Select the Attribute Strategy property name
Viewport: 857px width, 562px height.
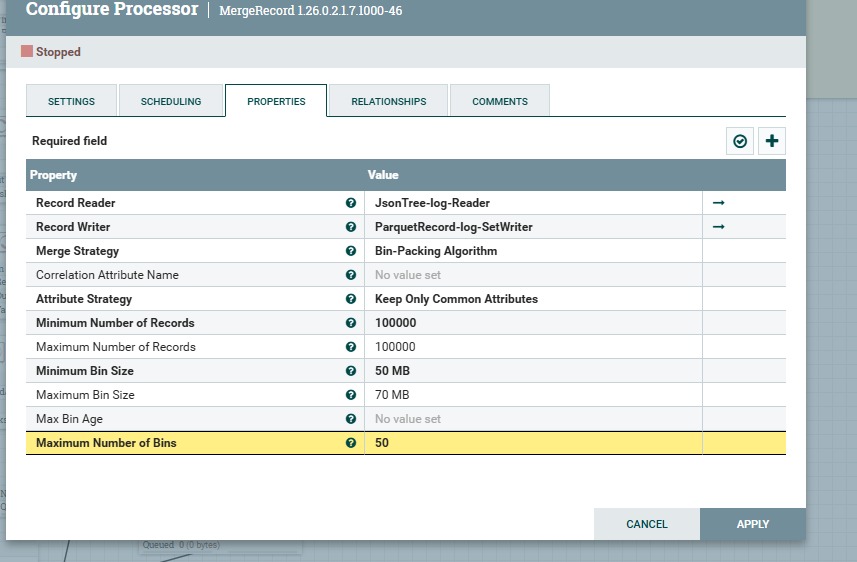click(x=84, y=299)
